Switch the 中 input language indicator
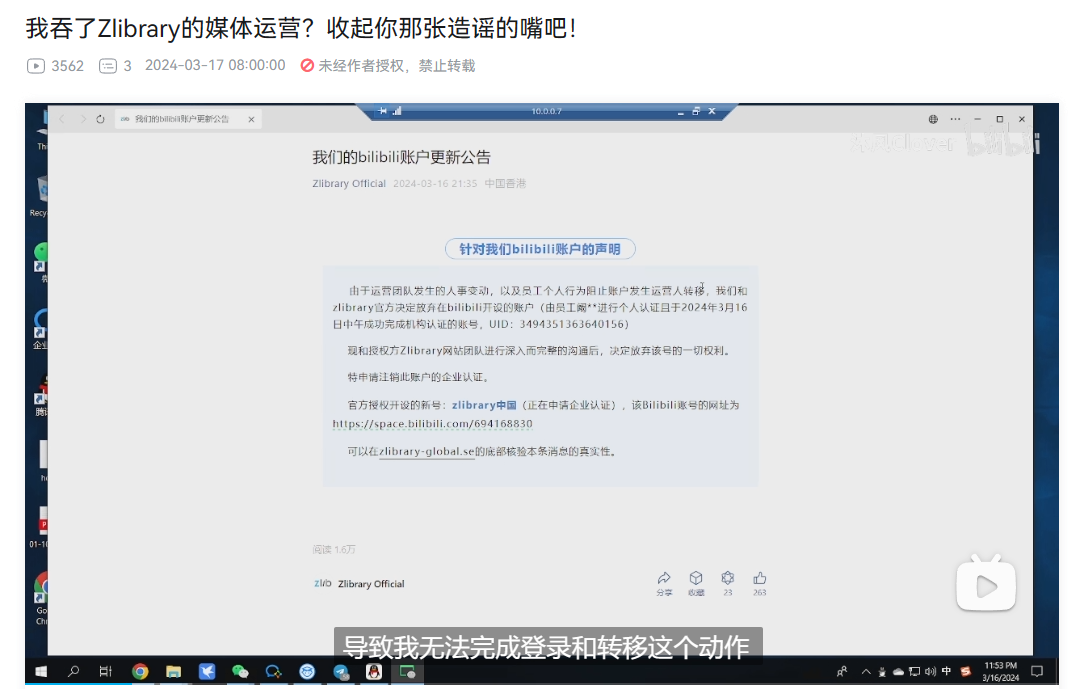The image size is (1068, 689). [x=946, y=671]
